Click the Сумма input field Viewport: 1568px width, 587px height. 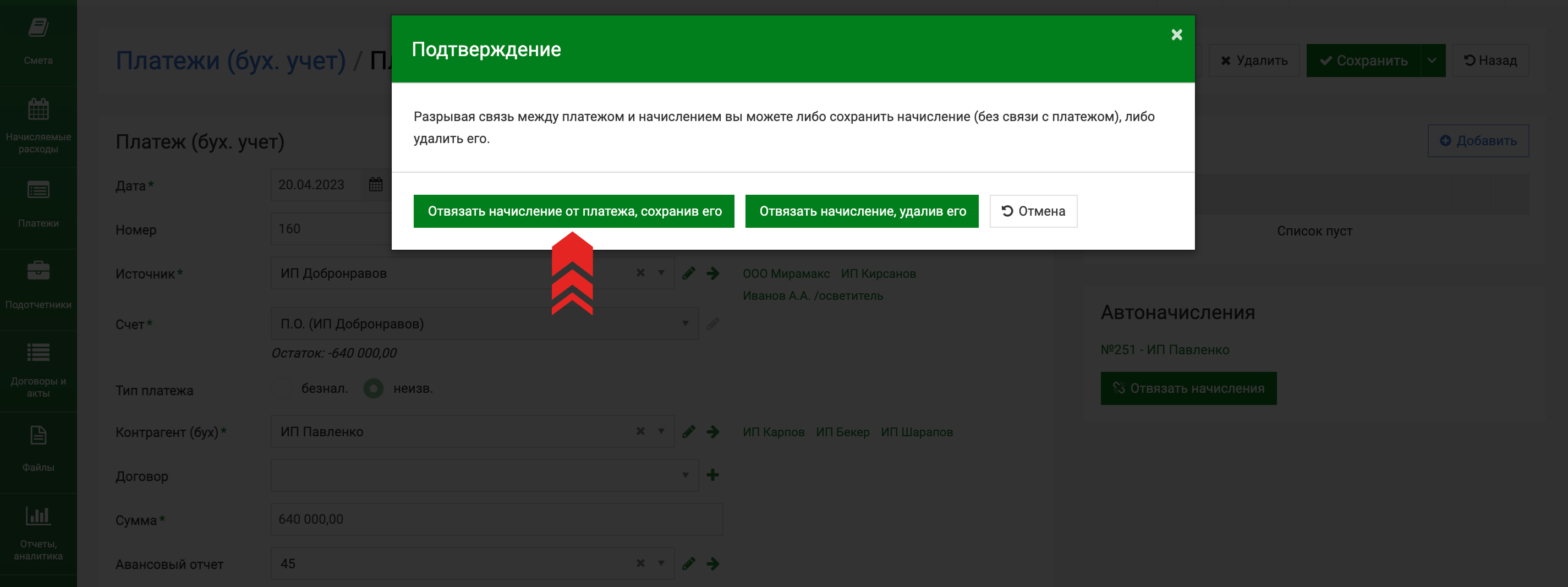497,519
